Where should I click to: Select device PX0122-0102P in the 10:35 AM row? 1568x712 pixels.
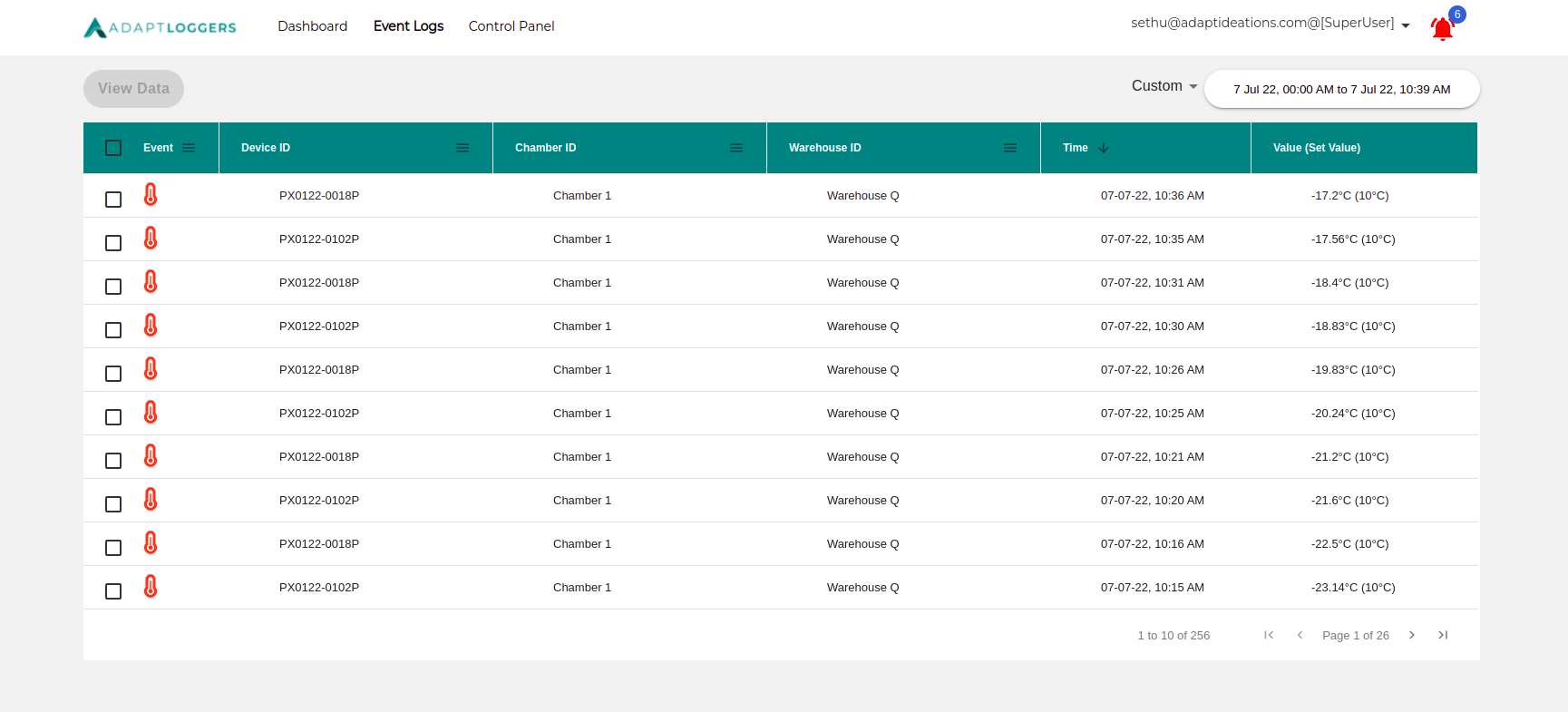point(319,239)
